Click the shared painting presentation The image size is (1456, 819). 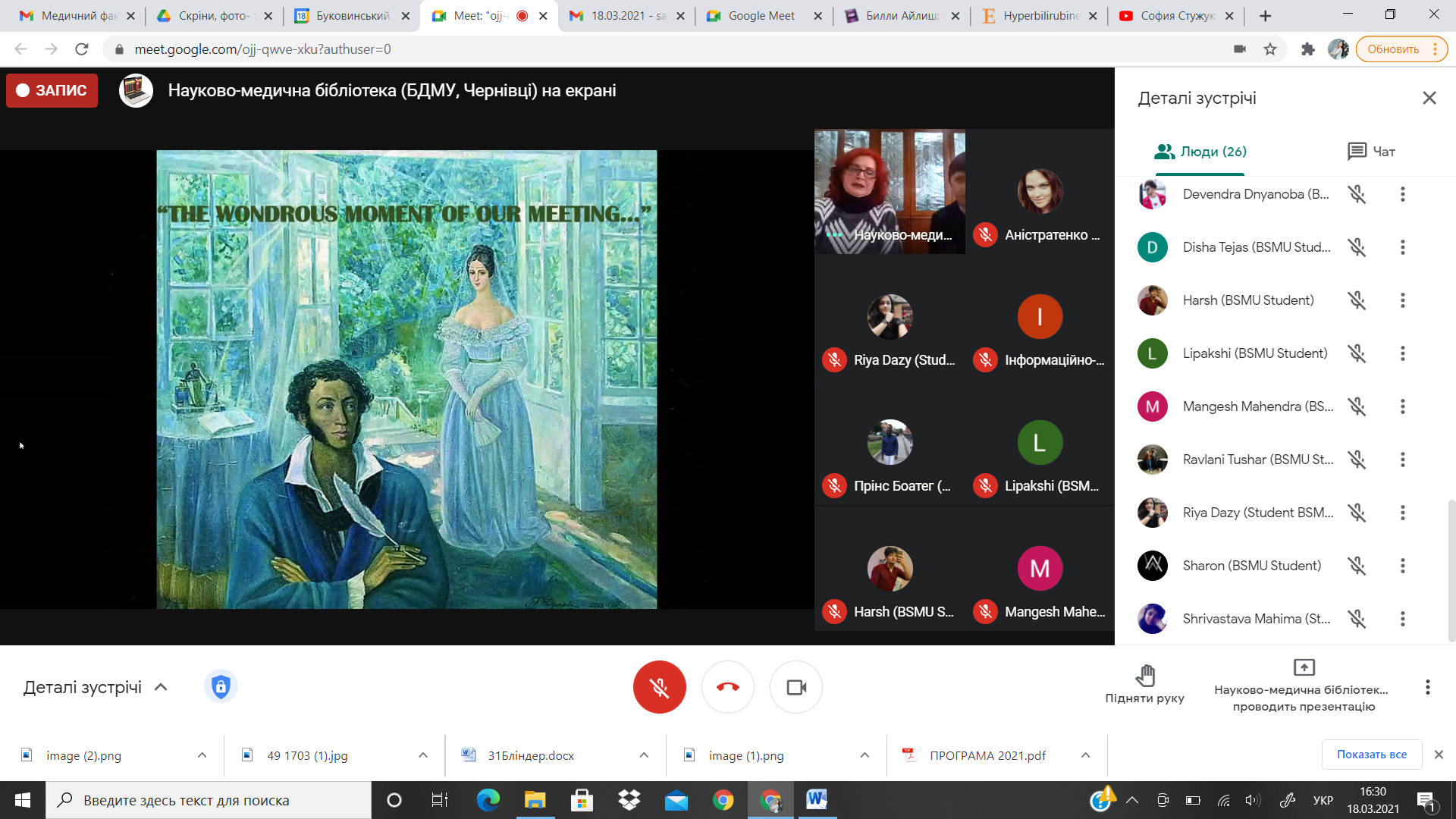(x=406, y=379)
